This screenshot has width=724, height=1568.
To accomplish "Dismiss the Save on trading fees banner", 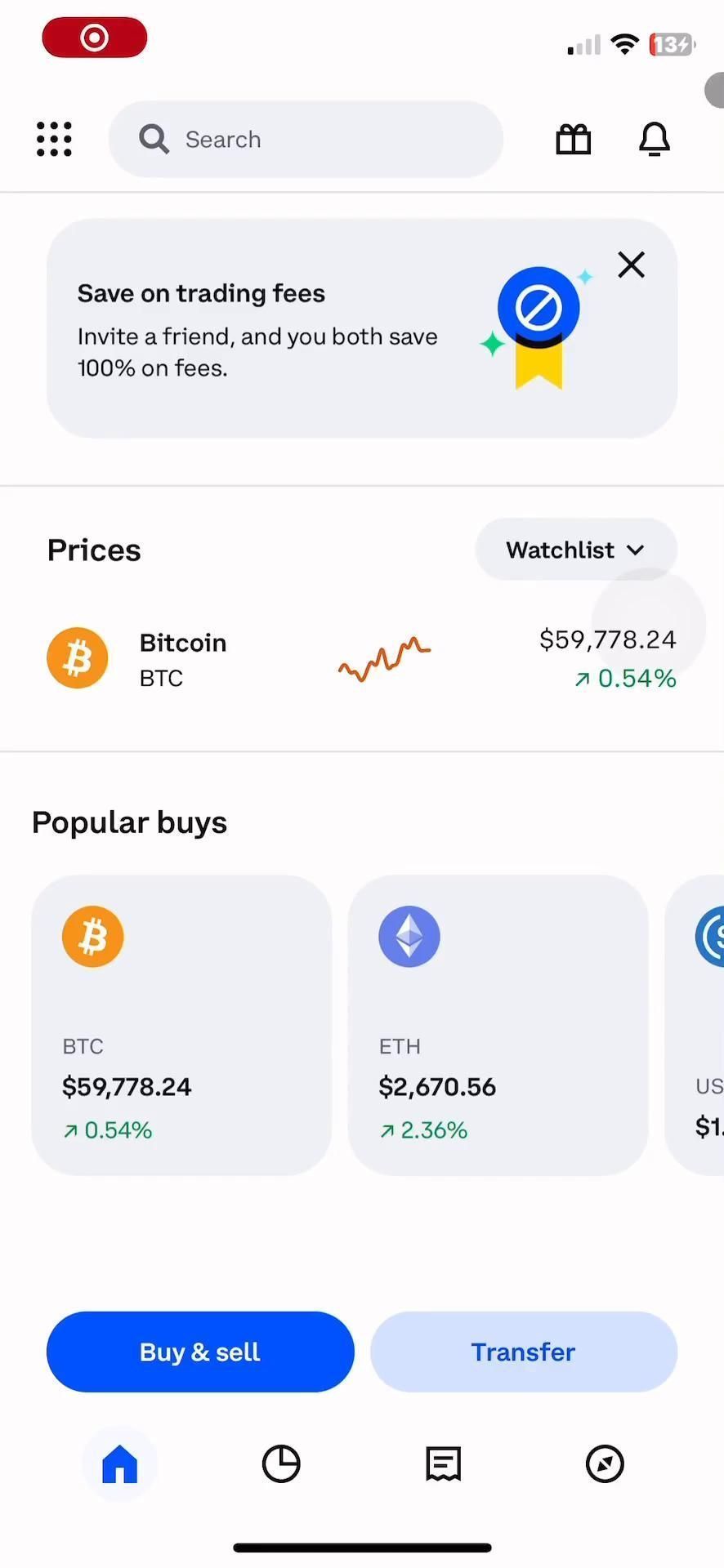I will pos(631,265).
